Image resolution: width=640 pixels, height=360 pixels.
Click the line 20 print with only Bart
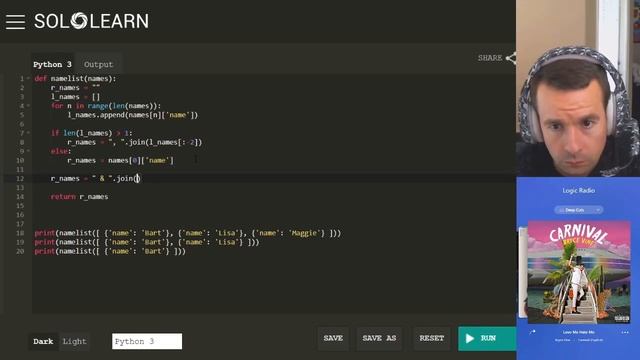[x=110, y=251]
